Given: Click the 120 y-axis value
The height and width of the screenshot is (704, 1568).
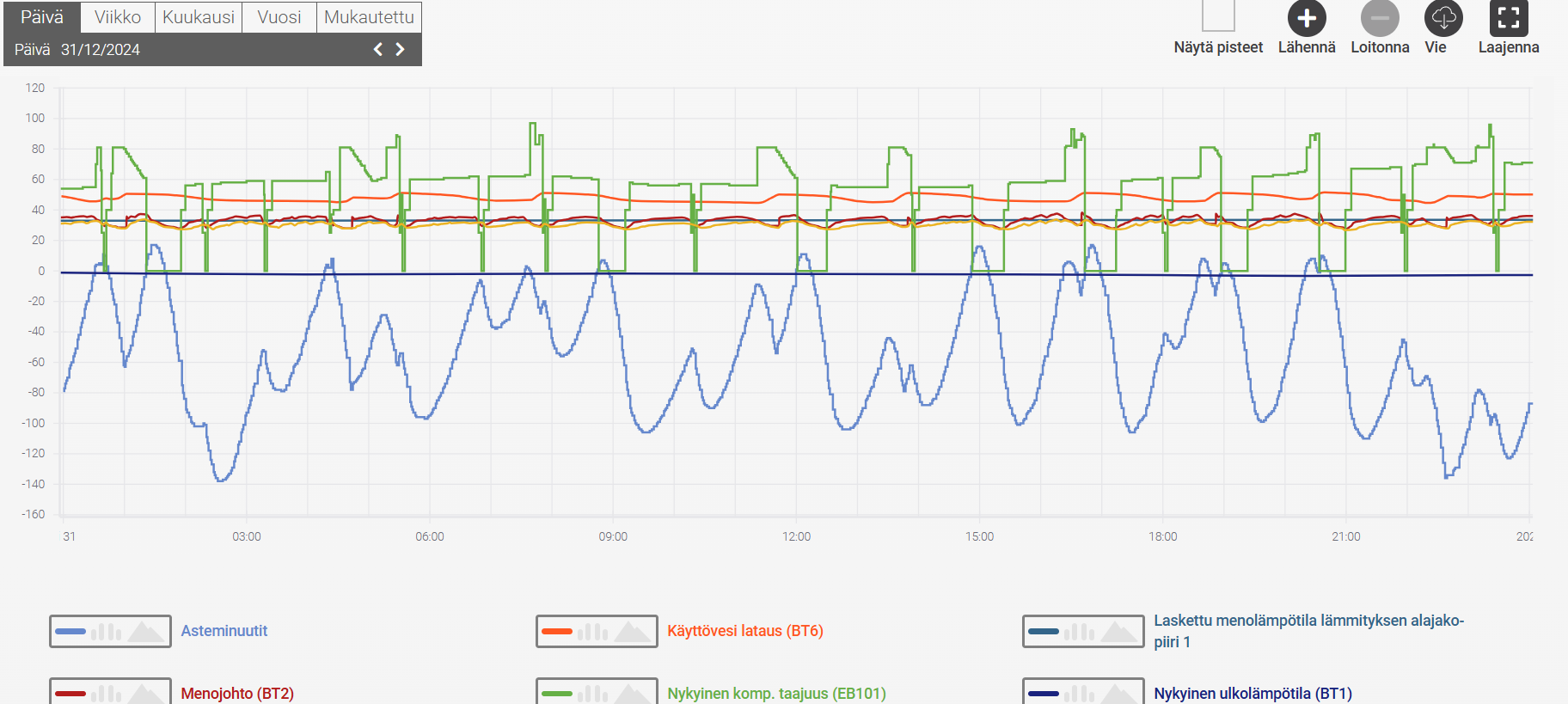Looking at the screenshot, I should pos(35,88).
